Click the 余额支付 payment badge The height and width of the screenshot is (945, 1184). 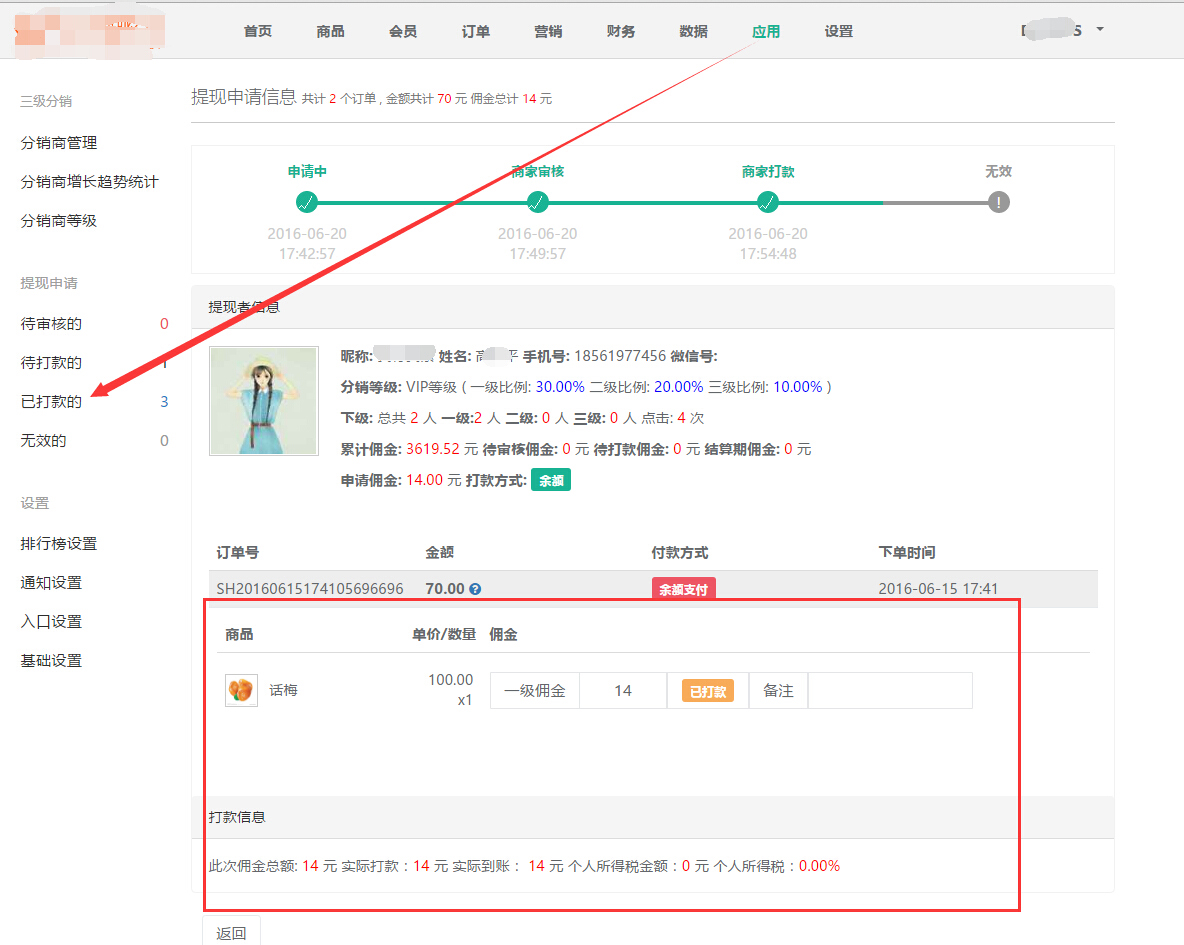(x=684, y=589)
